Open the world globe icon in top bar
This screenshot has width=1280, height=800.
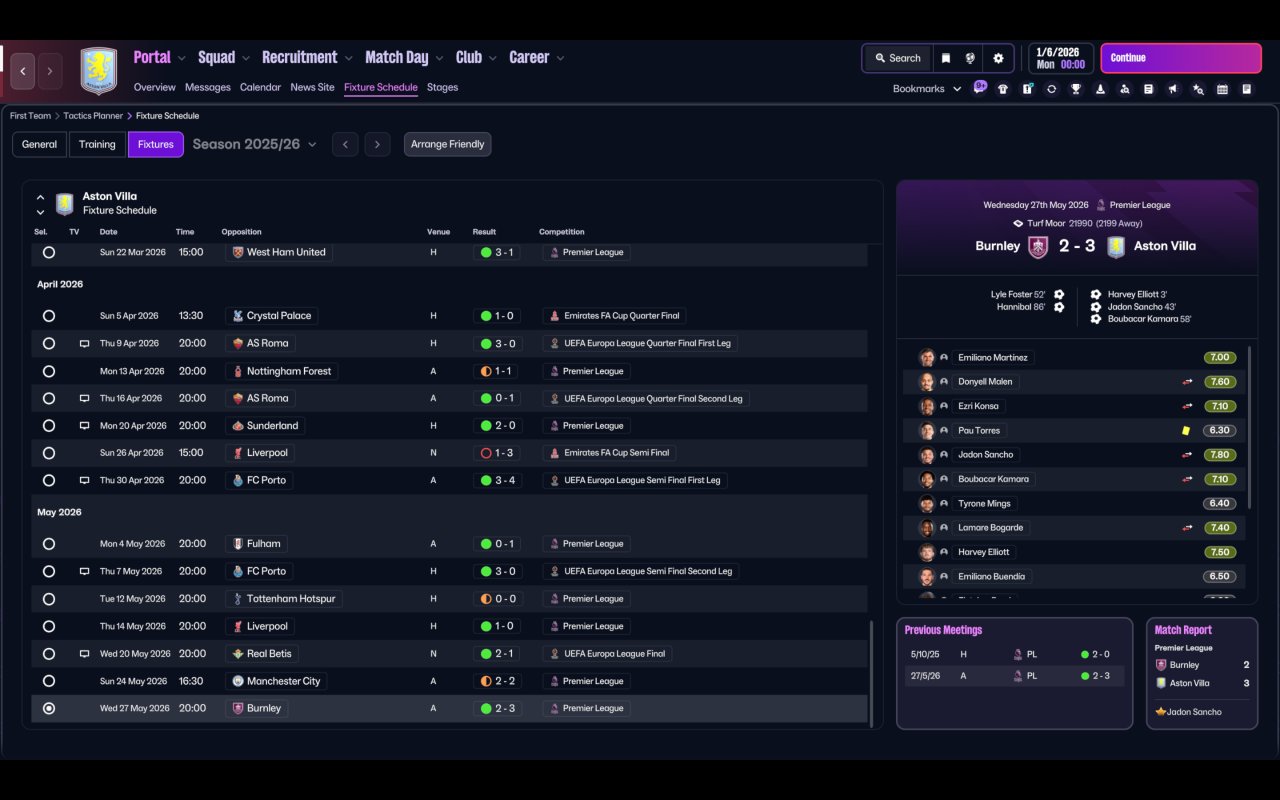970,58
